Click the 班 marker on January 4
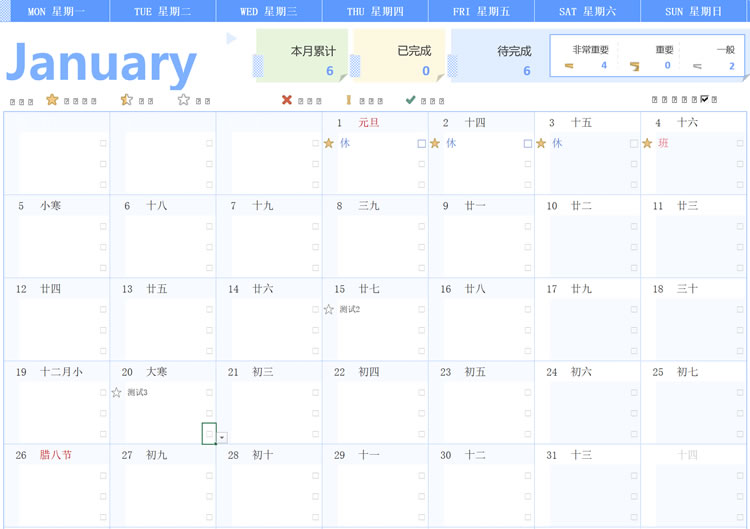The width and height of the screenshot is (750, 529). 663,143
